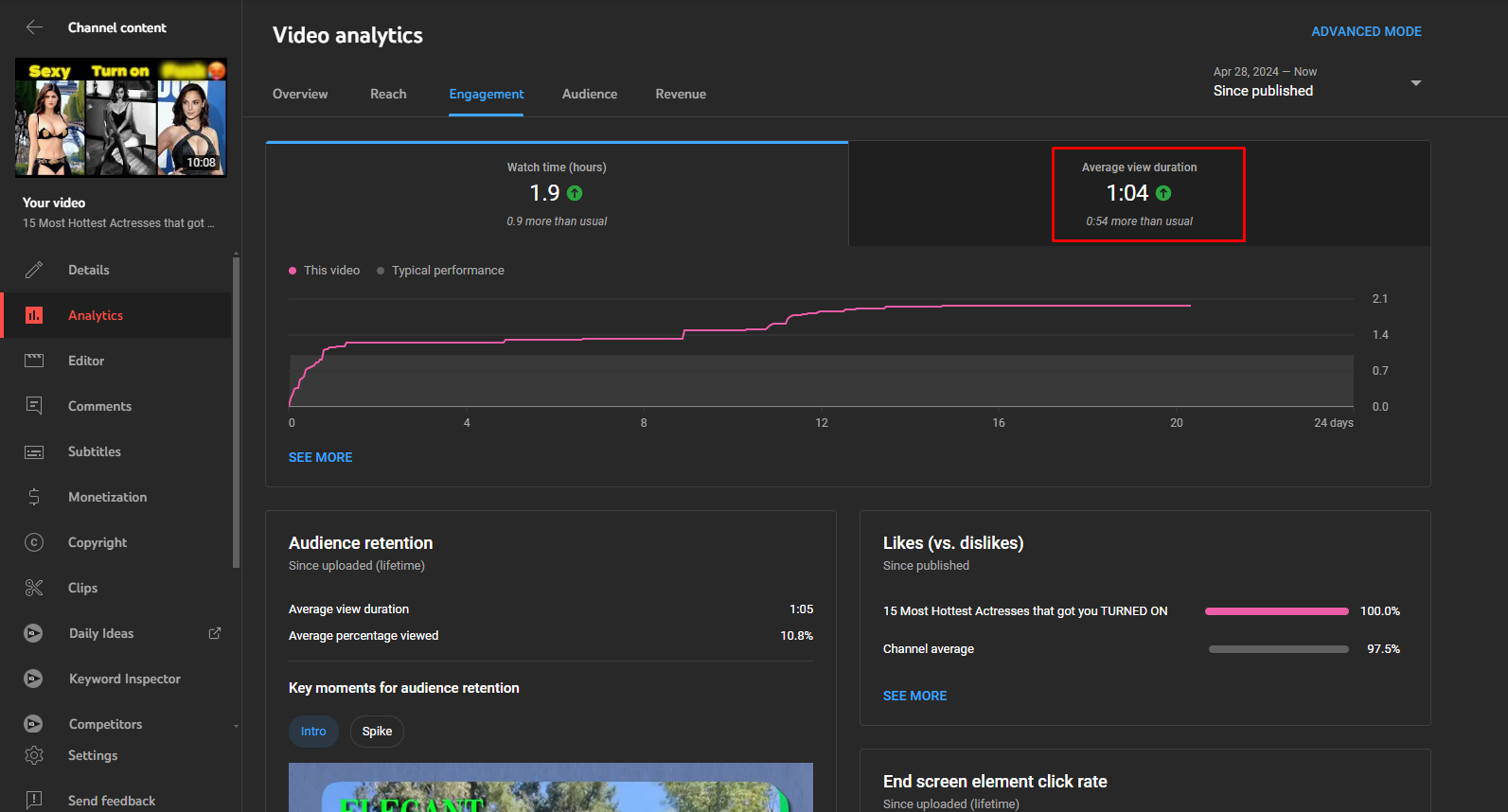The image size is (1508, 812).
Task: Click the Likes (vs. dislikes) heading
Action: (953, 543)
